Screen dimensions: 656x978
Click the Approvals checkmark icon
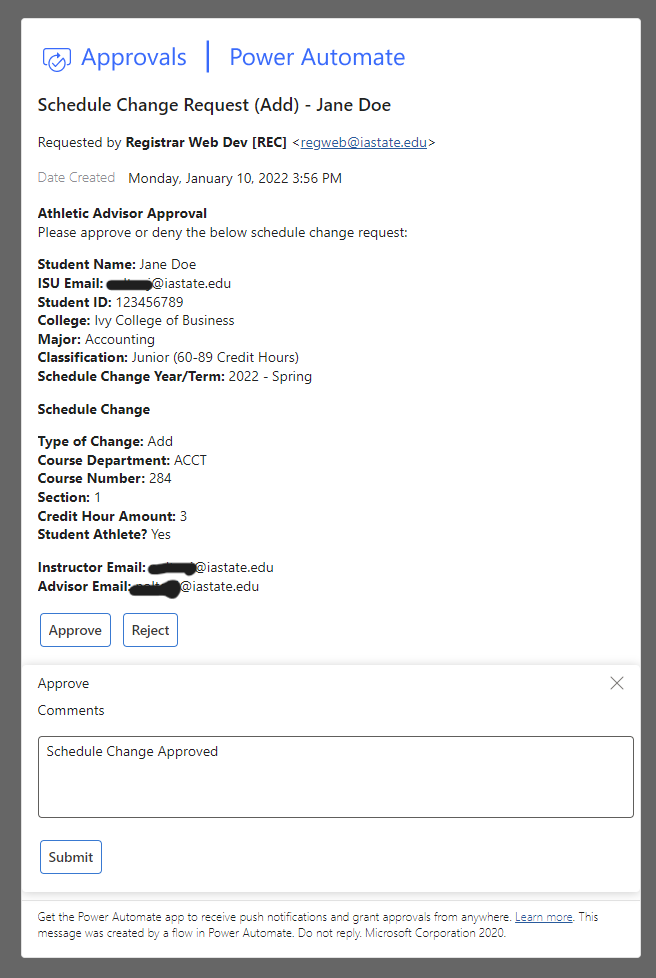57,59
